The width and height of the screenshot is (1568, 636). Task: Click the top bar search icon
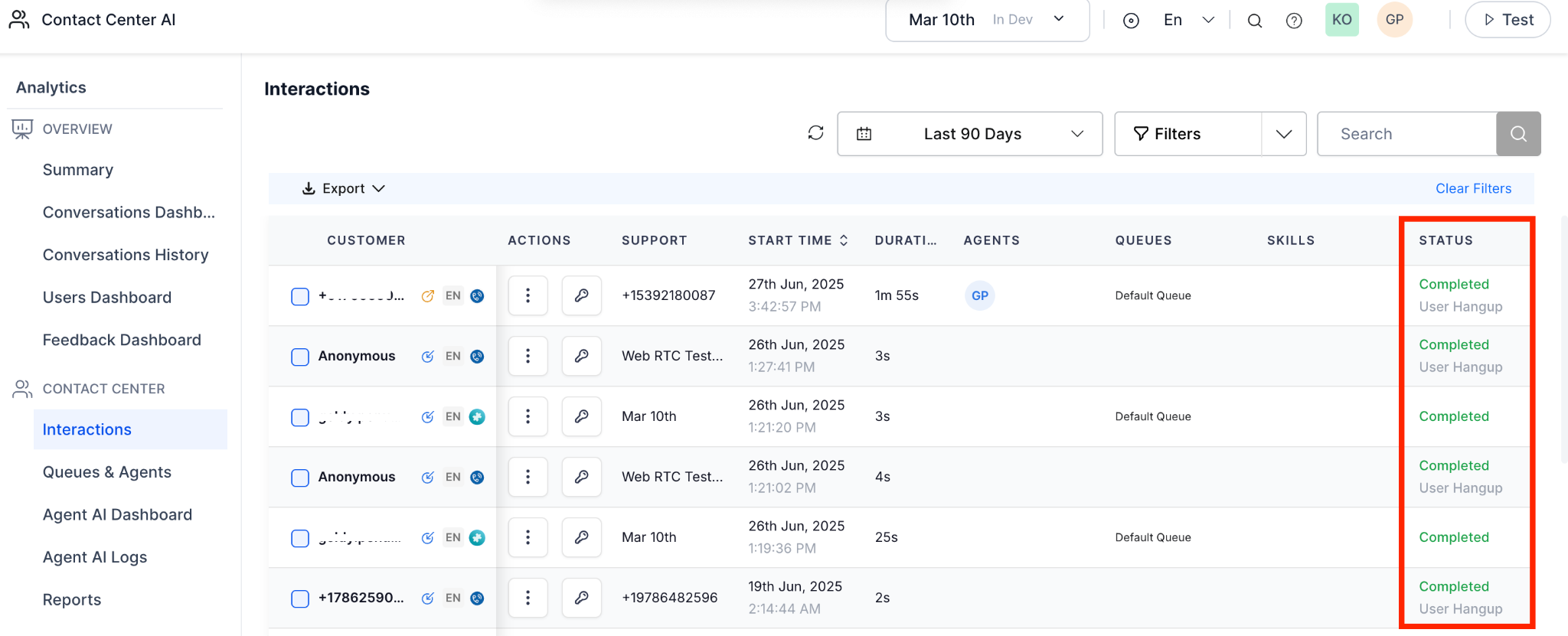click(x=1255, y=21)
